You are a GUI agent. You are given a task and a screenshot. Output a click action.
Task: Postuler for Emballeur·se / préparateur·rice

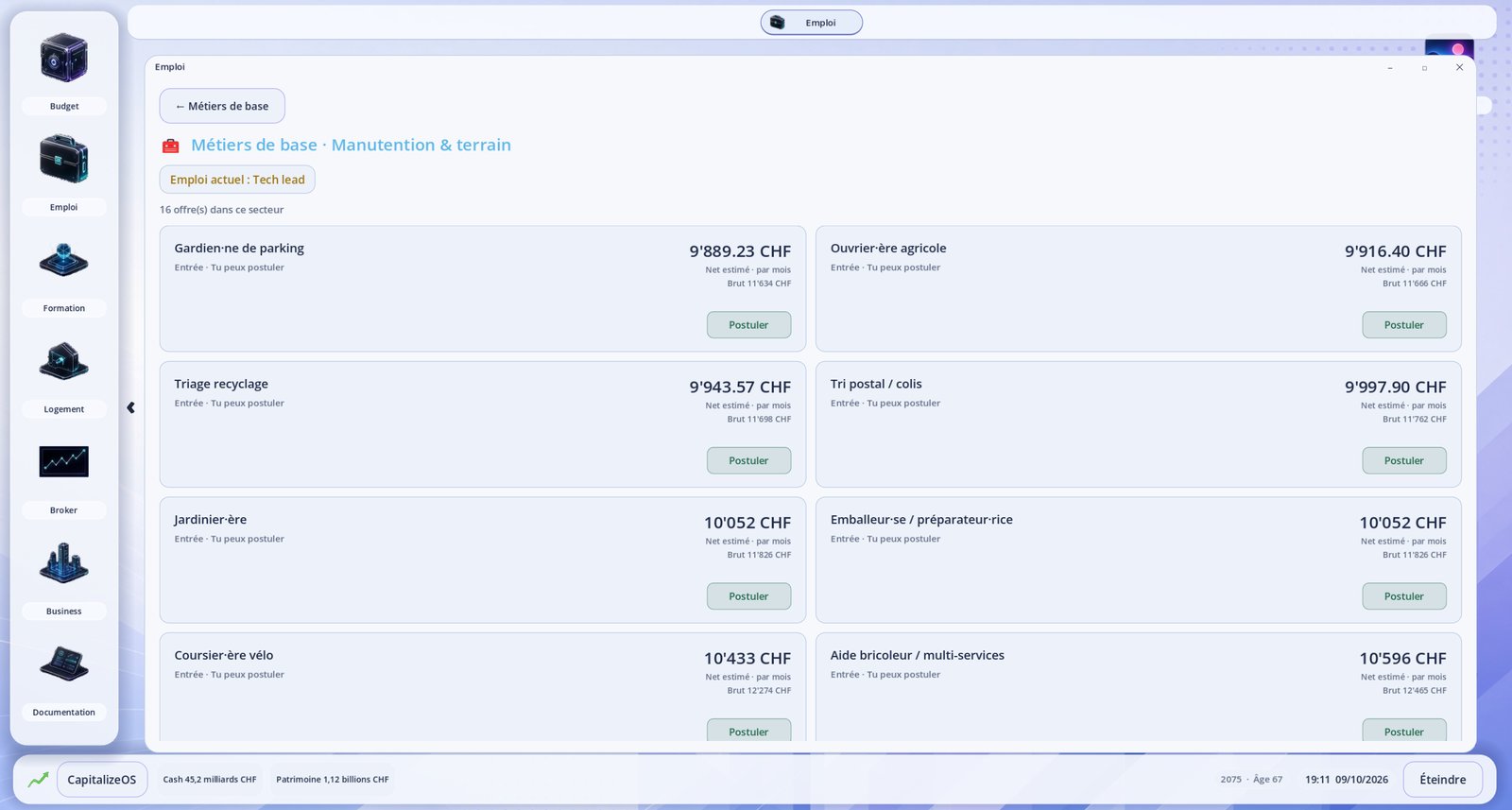[1404, 596]
